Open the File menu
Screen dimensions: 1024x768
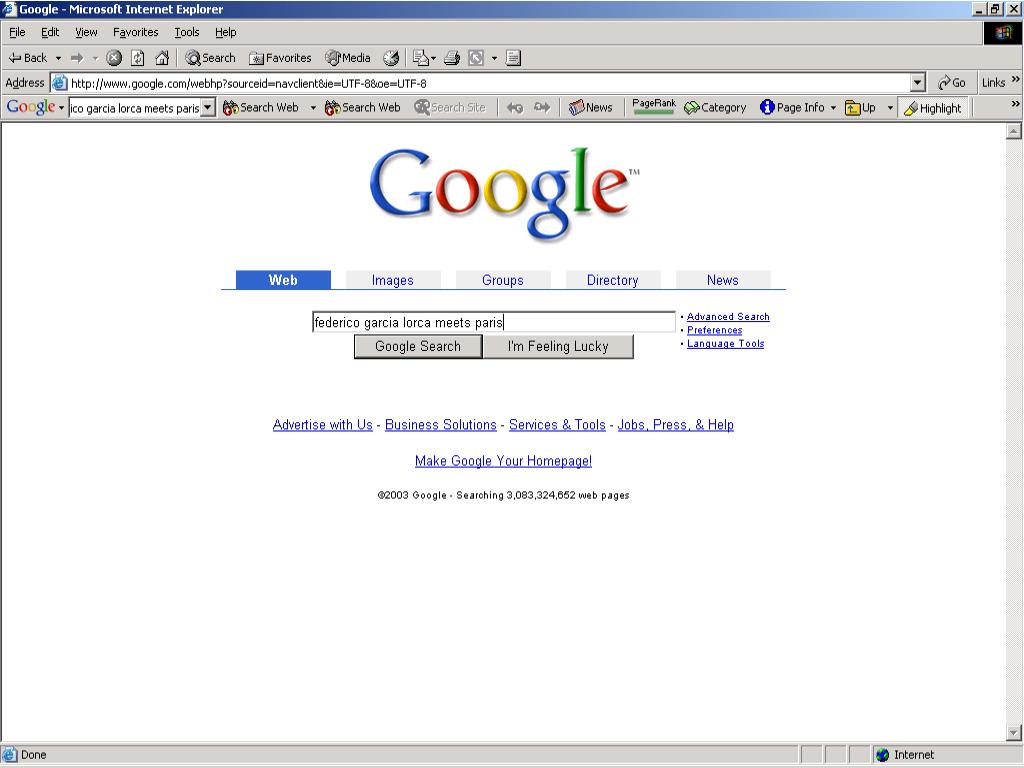pos(17,32)
